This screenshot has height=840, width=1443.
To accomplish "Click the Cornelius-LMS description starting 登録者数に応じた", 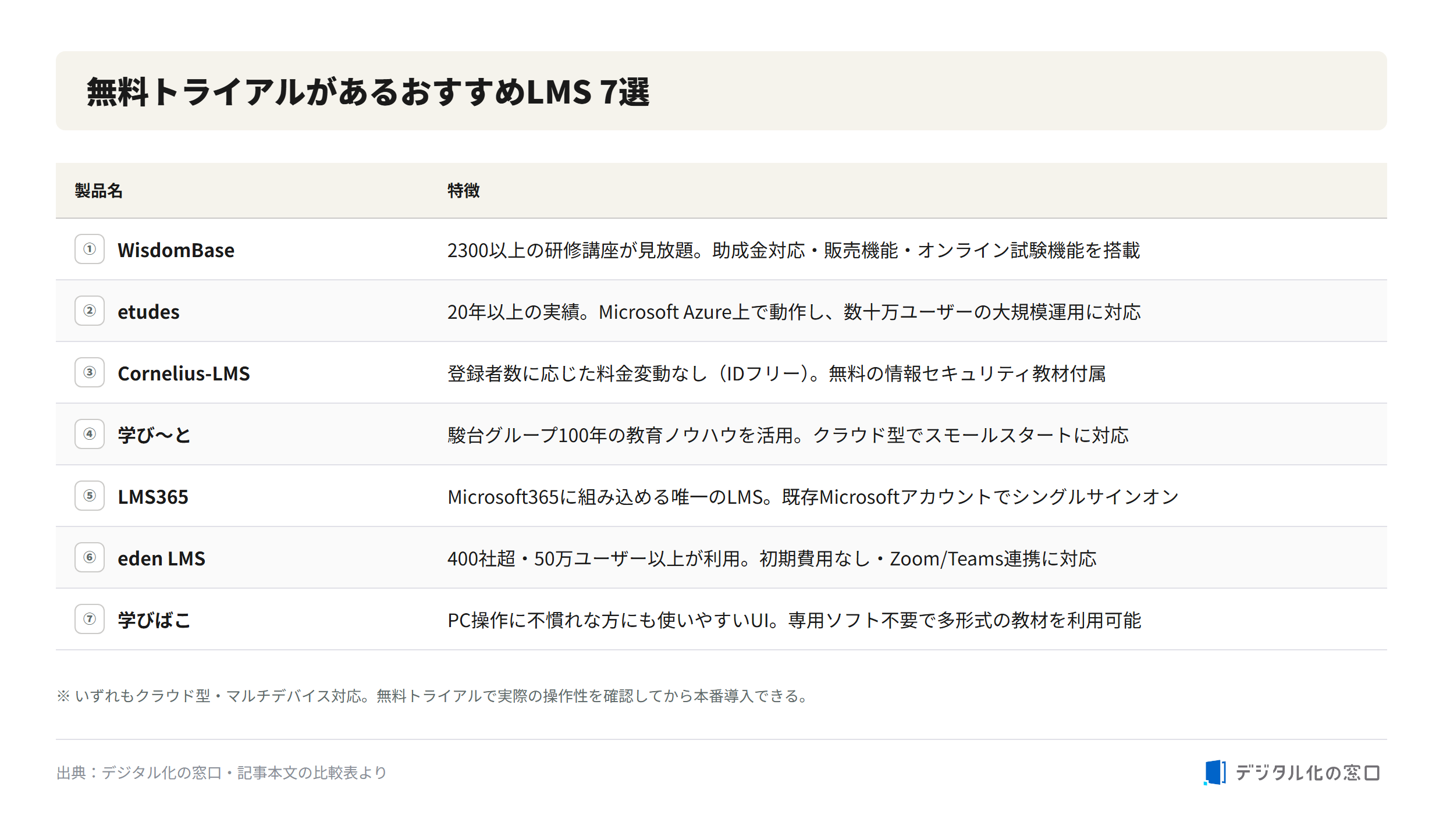I will pyautogui.click(x=776, y=373).
